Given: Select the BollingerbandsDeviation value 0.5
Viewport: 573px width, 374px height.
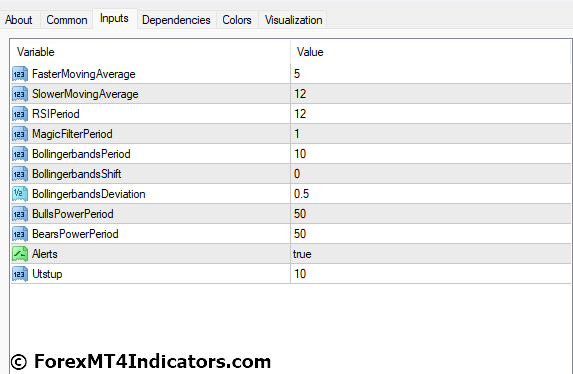Looking at the screenshot, I should point(430,194).
